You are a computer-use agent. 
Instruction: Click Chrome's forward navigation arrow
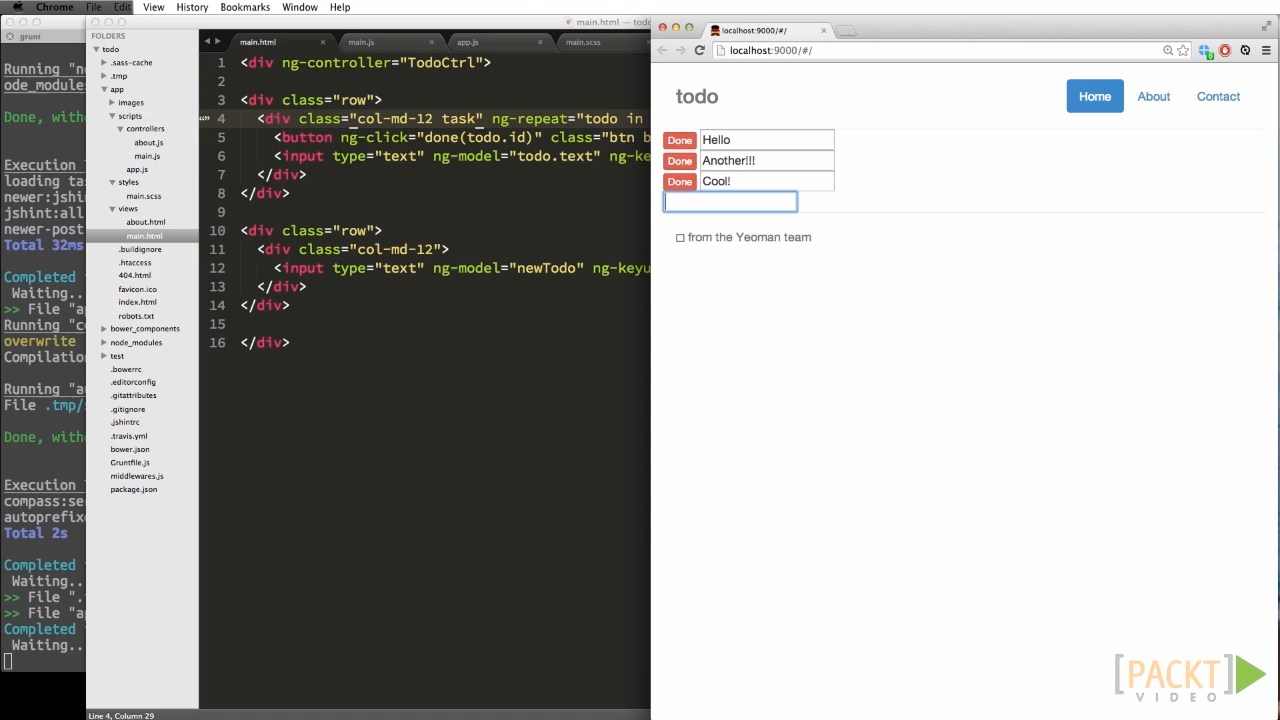click(x=680, y=50)
